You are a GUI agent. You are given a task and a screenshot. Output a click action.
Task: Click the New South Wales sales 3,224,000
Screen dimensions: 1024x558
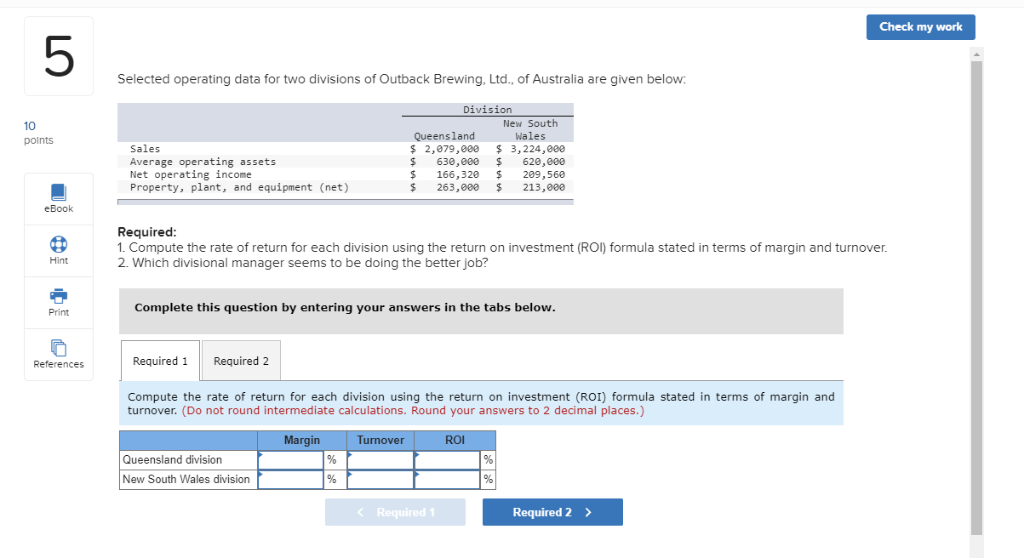[x=537, y=149]
